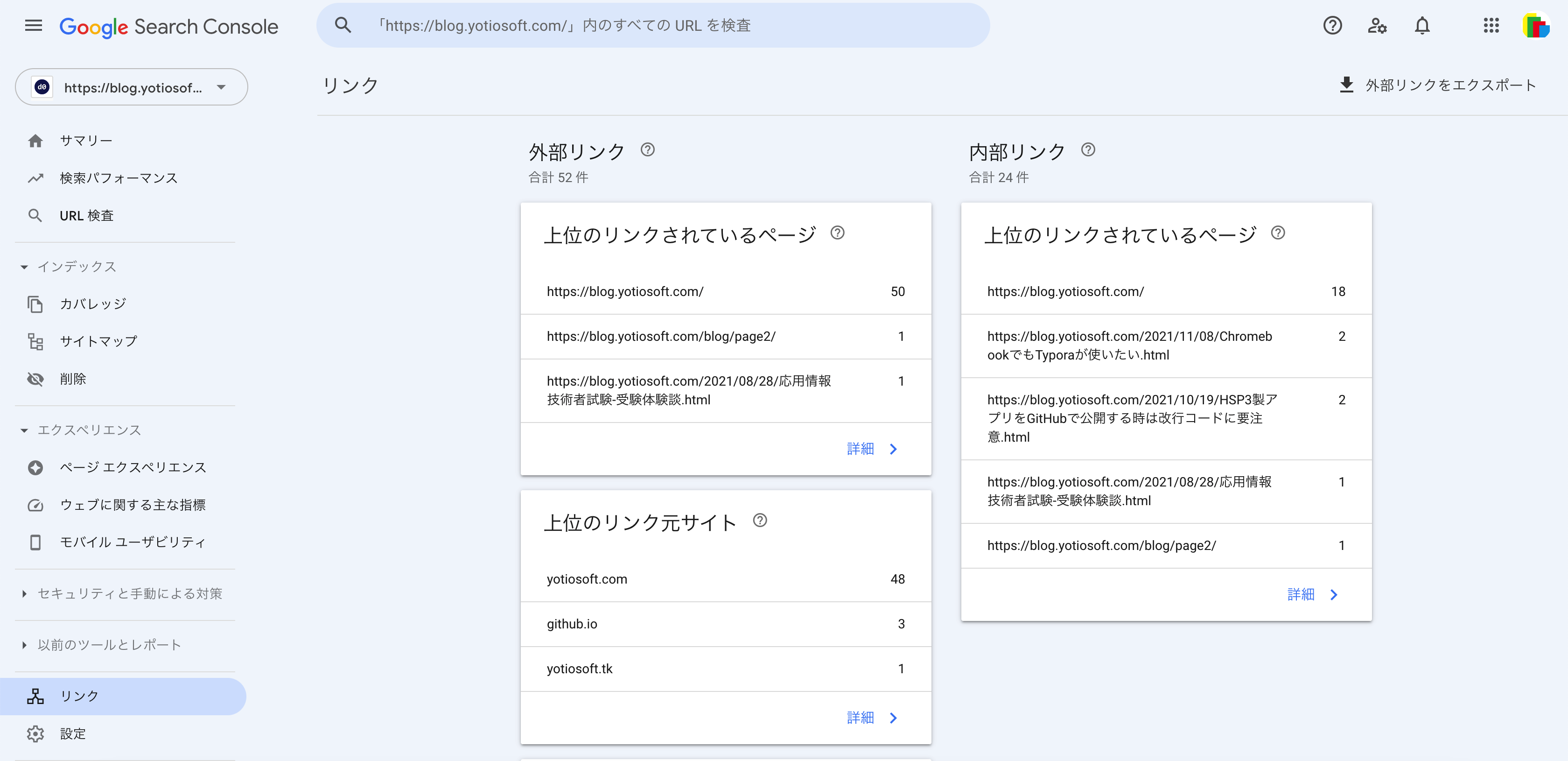Open URL 検査 from sidebar
Viewport: 1568px width, 761px height.
(124, 216)
